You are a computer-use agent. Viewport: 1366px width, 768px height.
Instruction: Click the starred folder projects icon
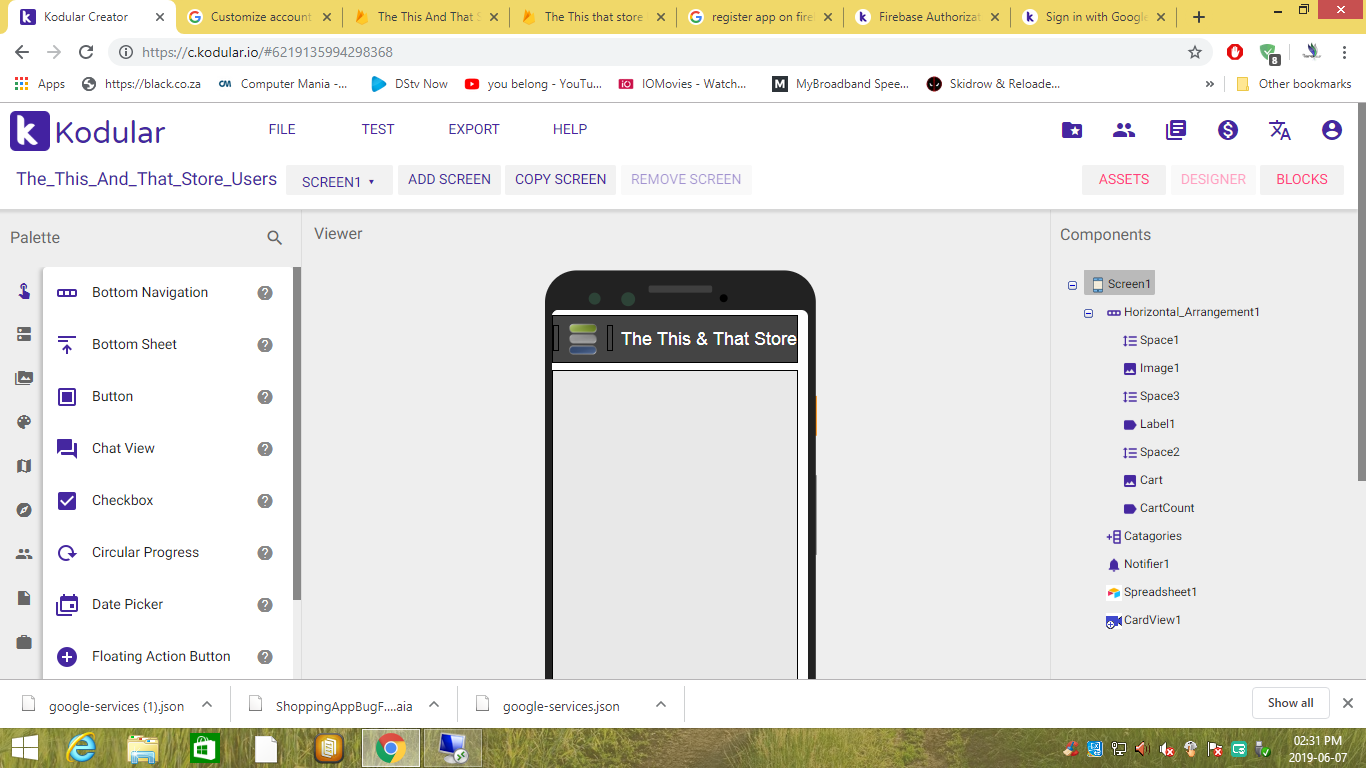(x=1072, y=130)
